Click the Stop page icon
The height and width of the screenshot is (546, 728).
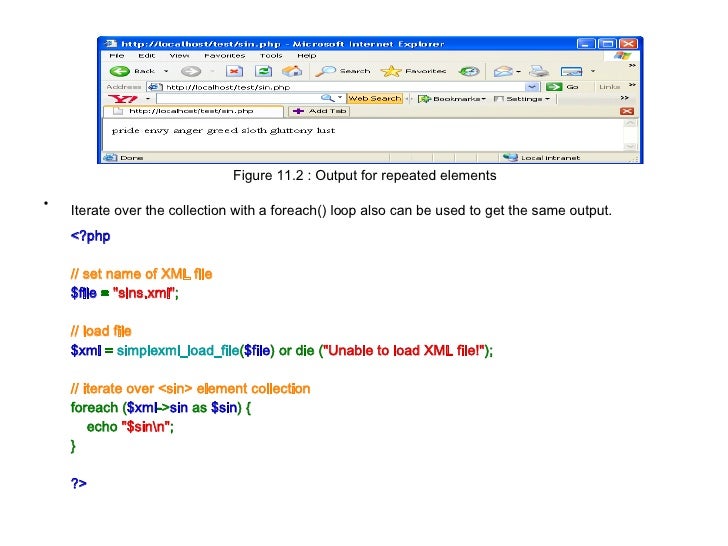tap(234, 71)
